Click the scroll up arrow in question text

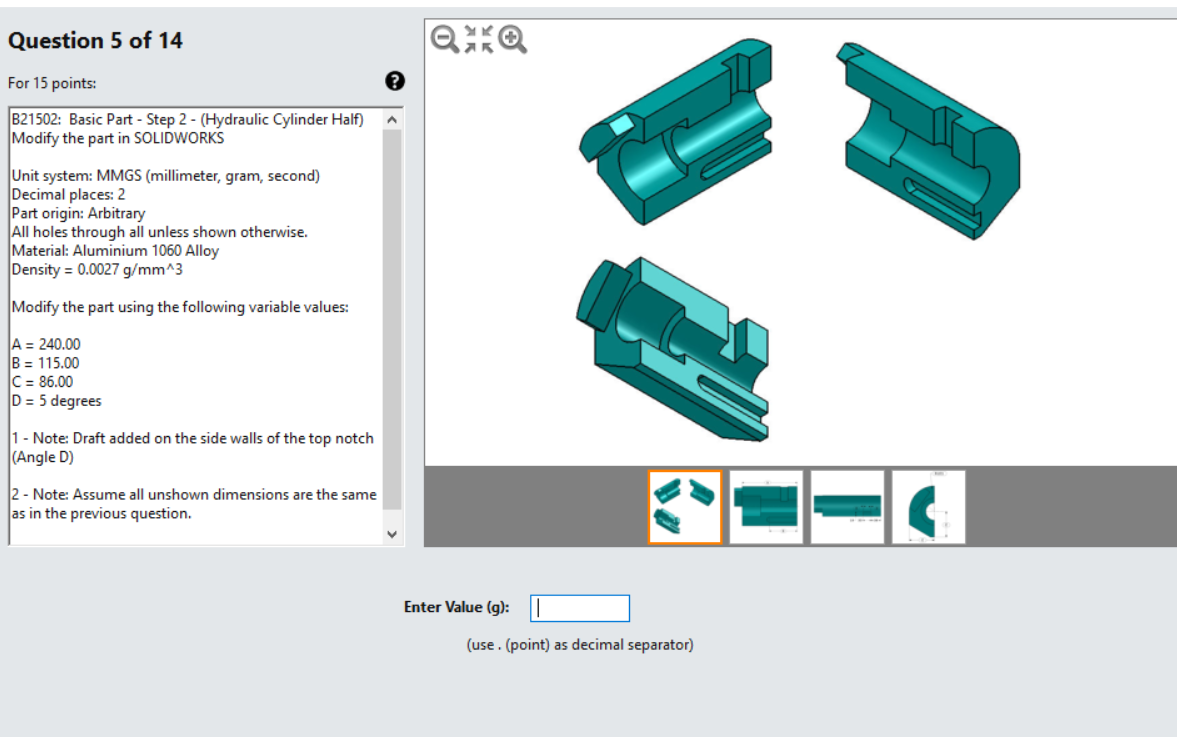click(x=392, y=119)
